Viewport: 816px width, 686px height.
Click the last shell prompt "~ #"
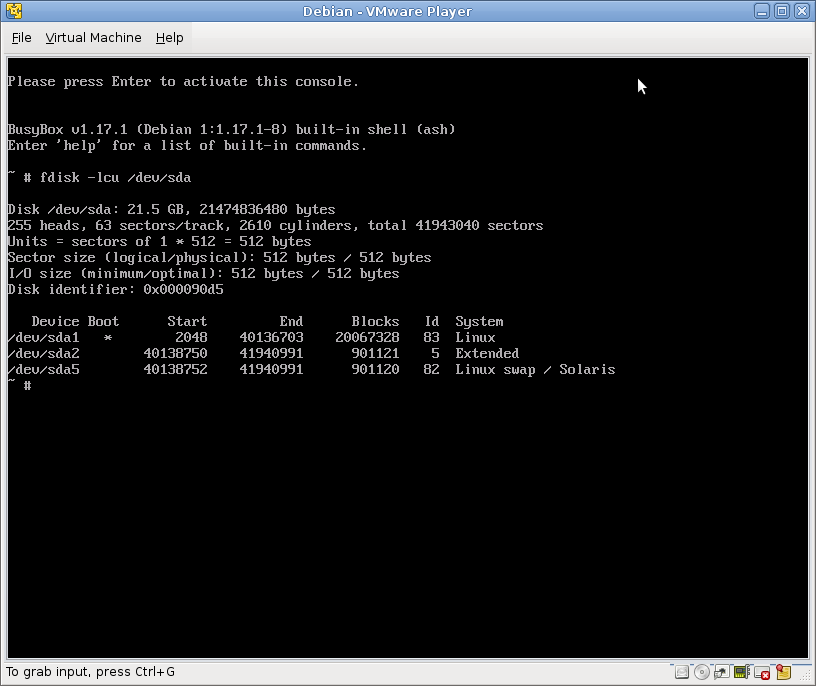[20, 385]
